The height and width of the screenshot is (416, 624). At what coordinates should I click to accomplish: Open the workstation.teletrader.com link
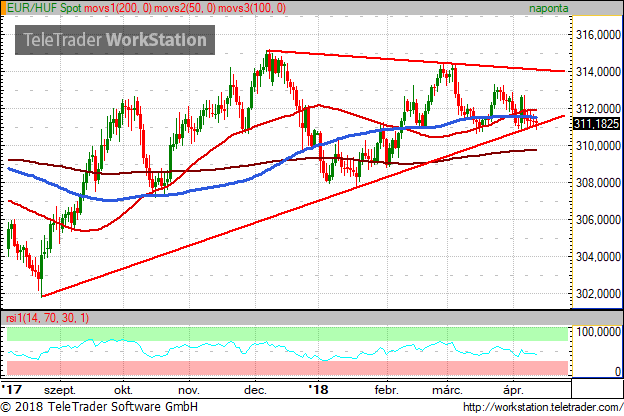tap(543, 407)
